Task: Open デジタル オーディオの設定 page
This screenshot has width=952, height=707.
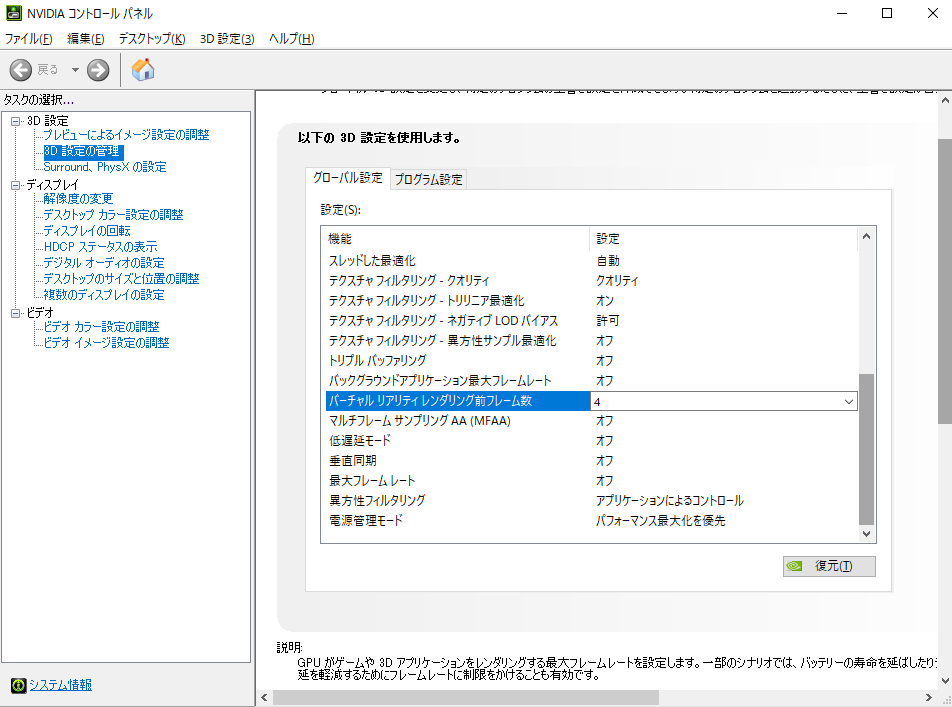Action: 104,263
